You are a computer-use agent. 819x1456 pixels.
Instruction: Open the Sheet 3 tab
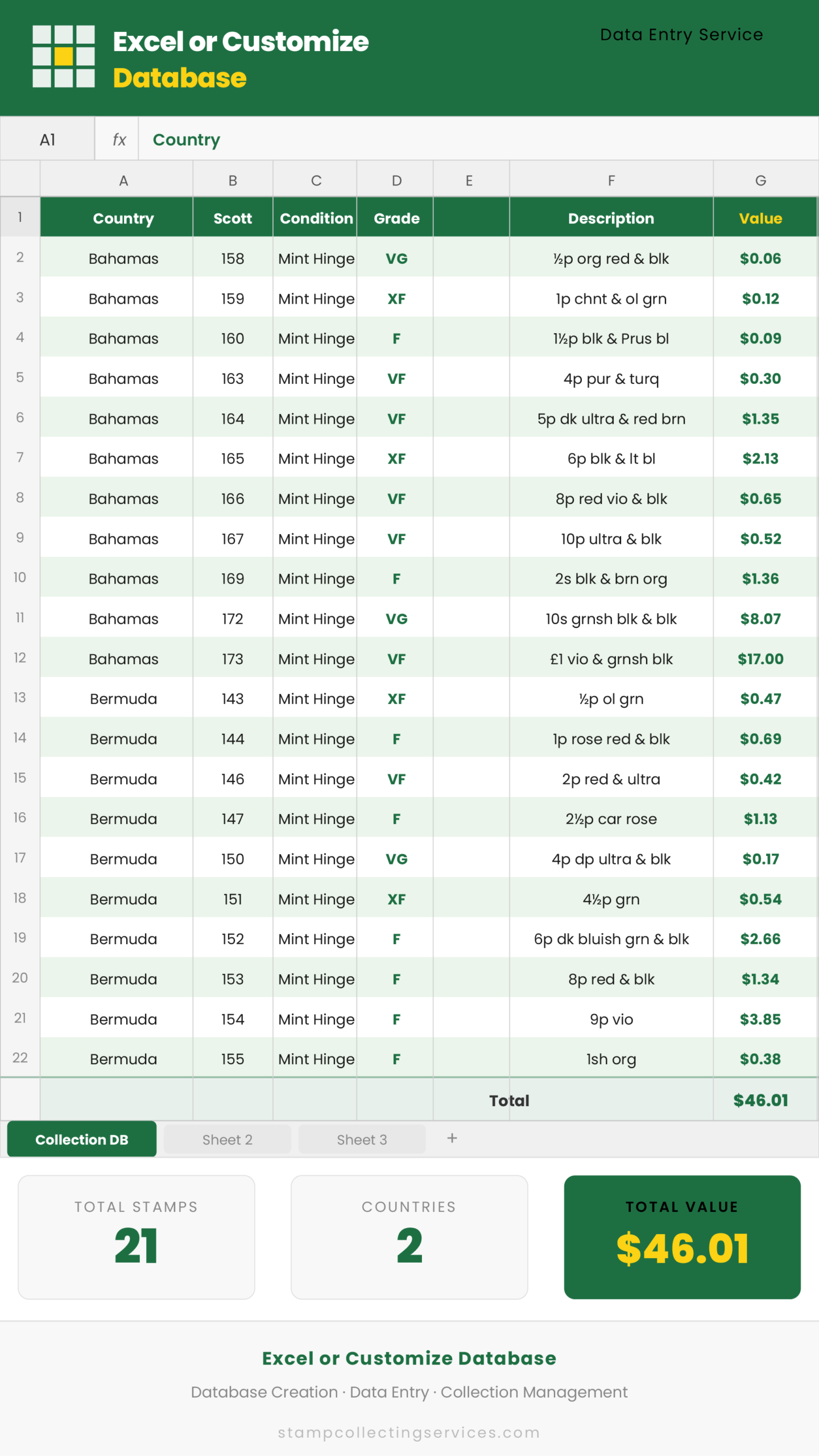point(362,1140)
